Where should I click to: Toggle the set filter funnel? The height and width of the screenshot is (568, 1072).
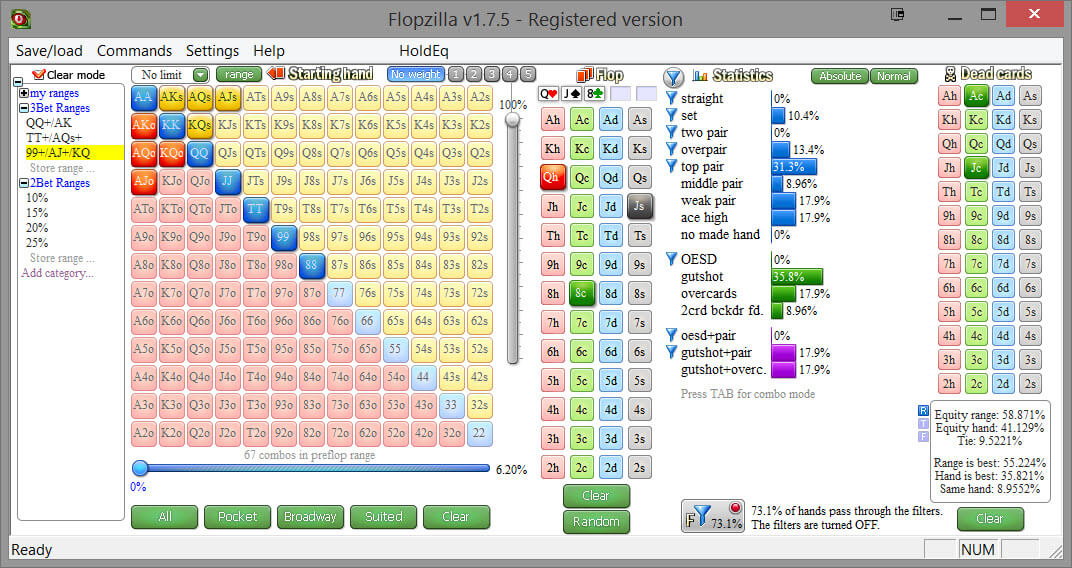(x=671, y=116)
